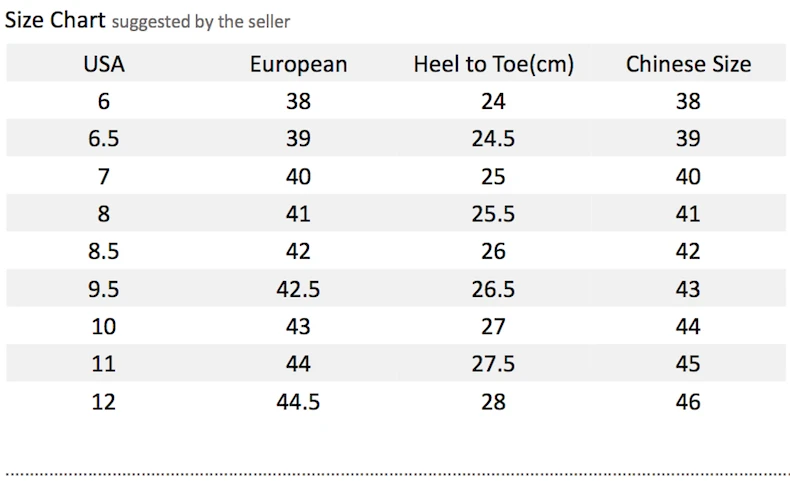Click the Chinese Size column header
The height and width of the screenshot is (493, 790).
(x=688, y=65)
